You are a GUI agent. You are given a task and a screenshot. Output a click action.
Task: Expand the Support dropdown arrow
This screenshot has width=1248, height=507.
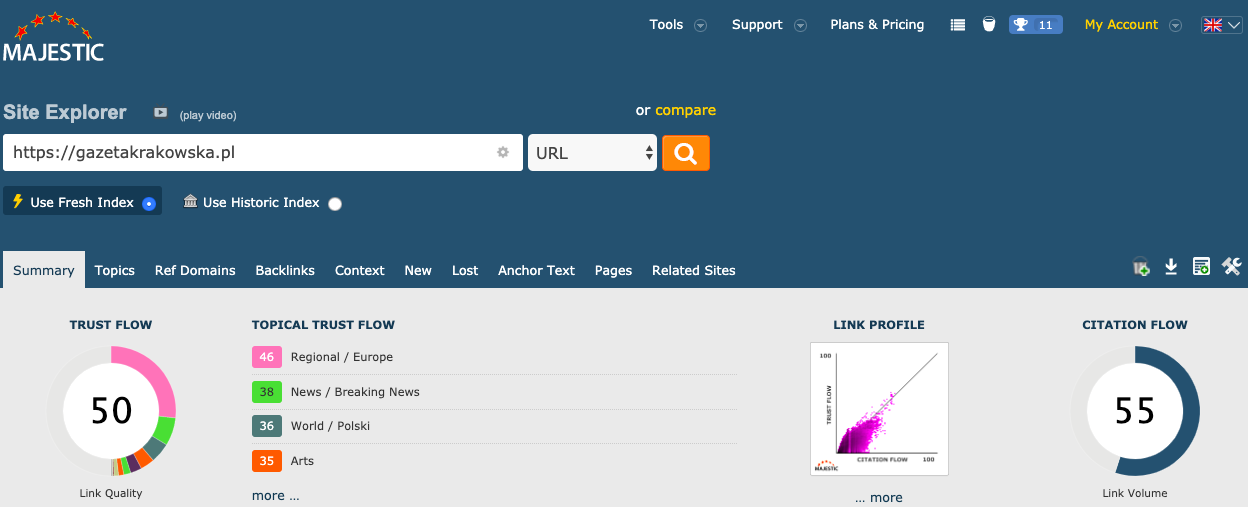click(x=800, y=26)
